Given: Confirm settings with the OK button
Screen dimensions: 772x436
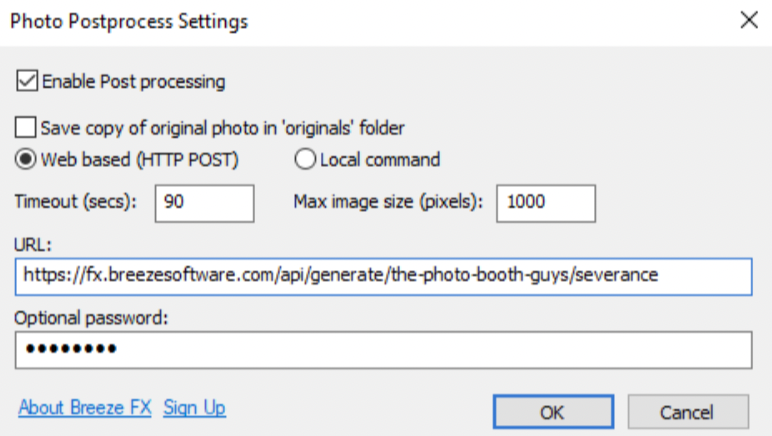Looking at the screenshot, I should (552, 411).
